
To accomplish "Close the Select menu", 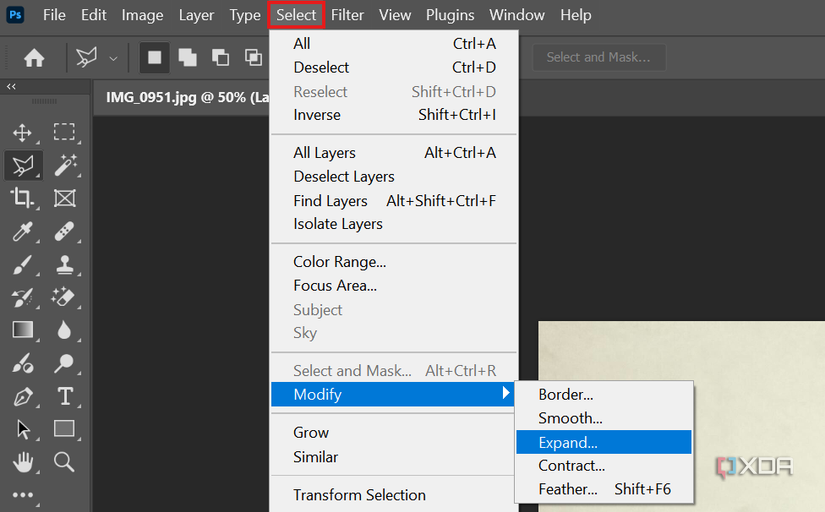I will click(x=296, y=15).
